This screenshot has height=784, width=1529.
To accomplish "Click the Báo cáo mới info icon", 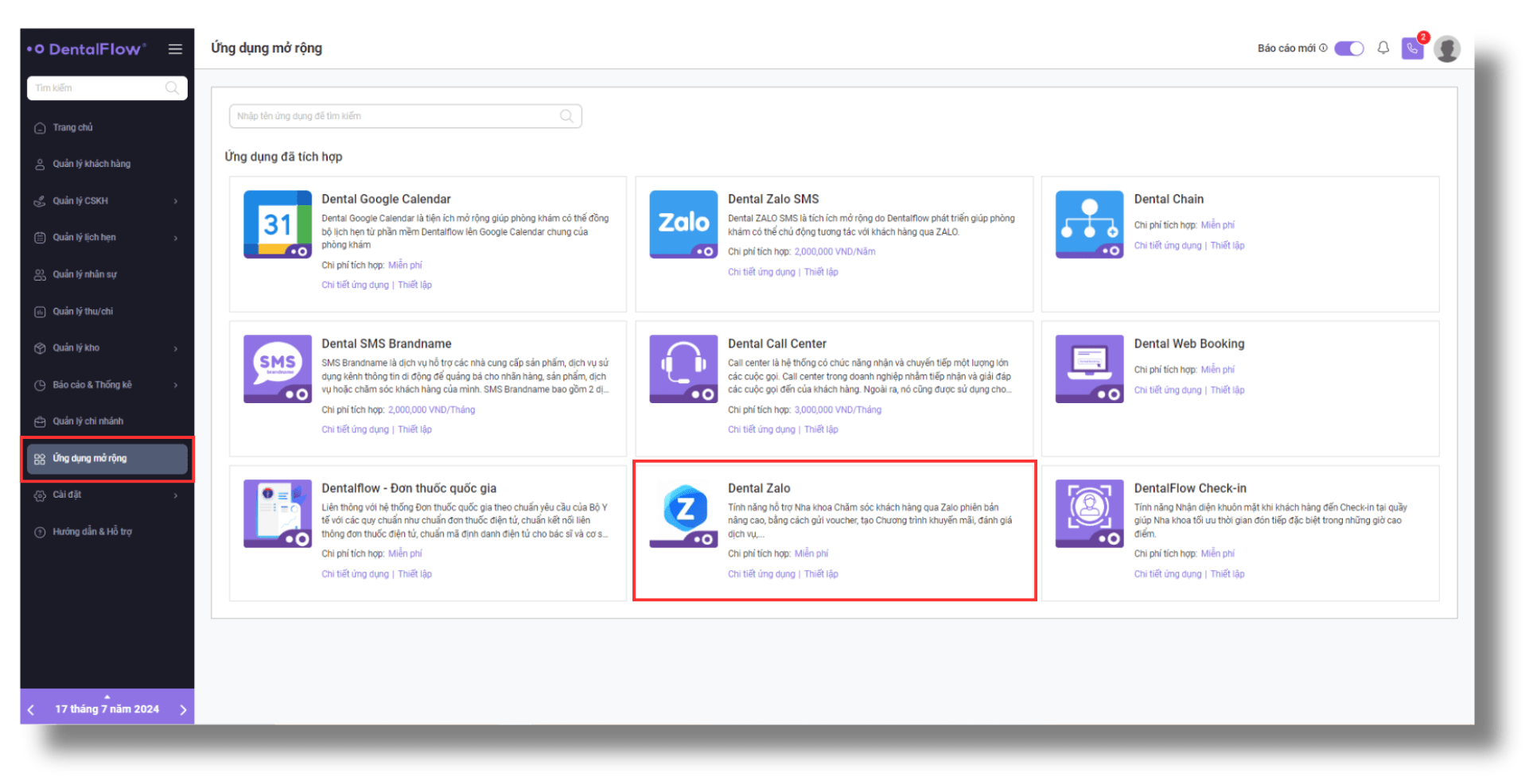I will pyautogui.click(x=1323, y=48).
